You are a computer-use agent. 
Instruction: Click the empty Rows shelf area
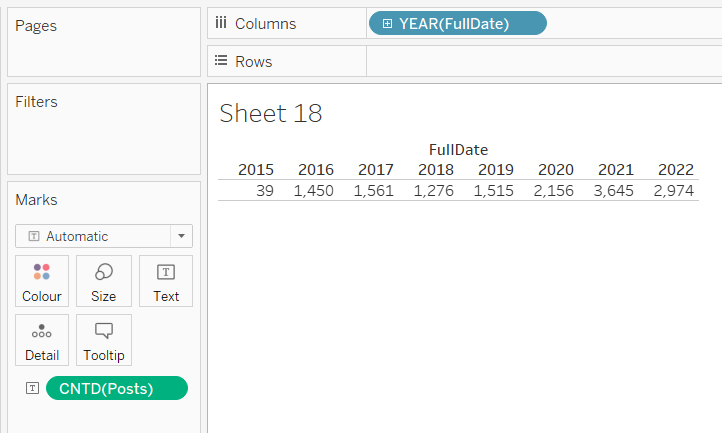click(544, 61)
